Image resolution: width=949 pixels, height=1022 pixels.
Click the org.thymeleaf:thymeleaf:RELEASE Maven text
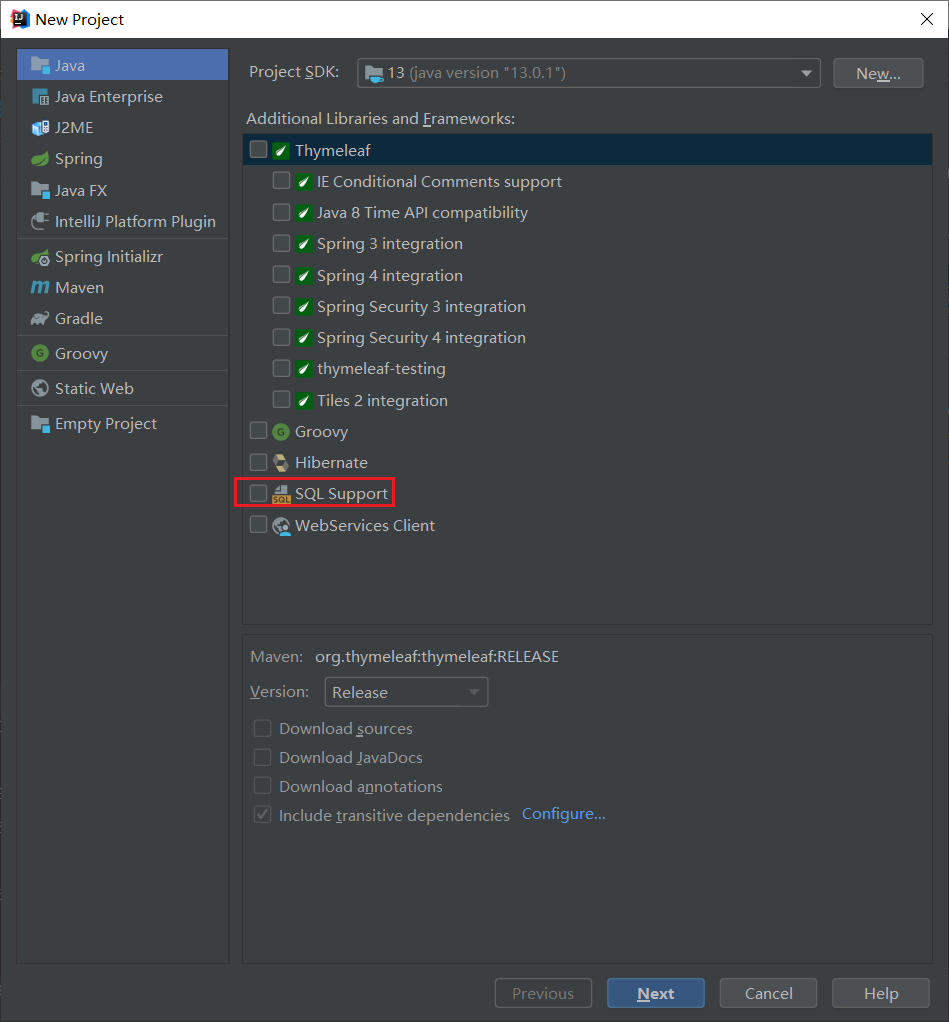point(437,657)
